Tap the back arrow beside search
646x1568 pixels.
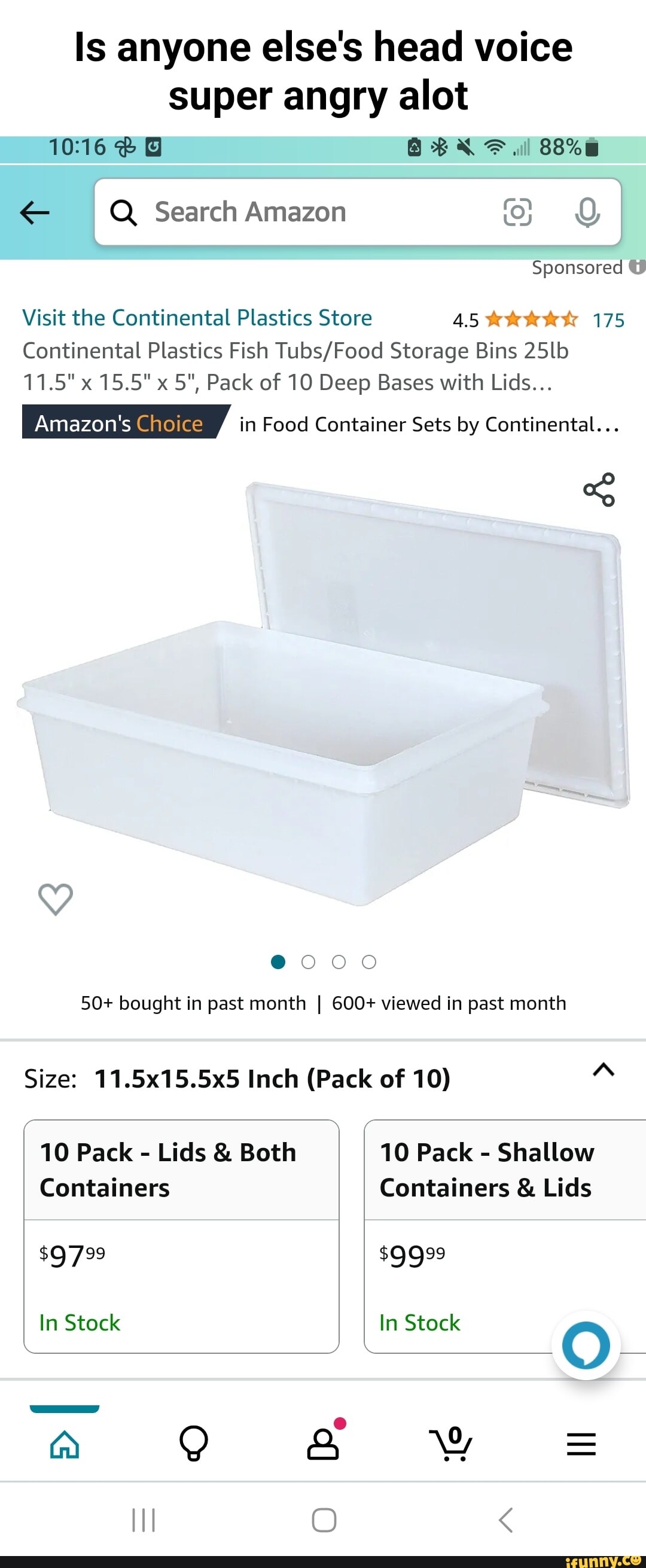click(x=35, y=212)
